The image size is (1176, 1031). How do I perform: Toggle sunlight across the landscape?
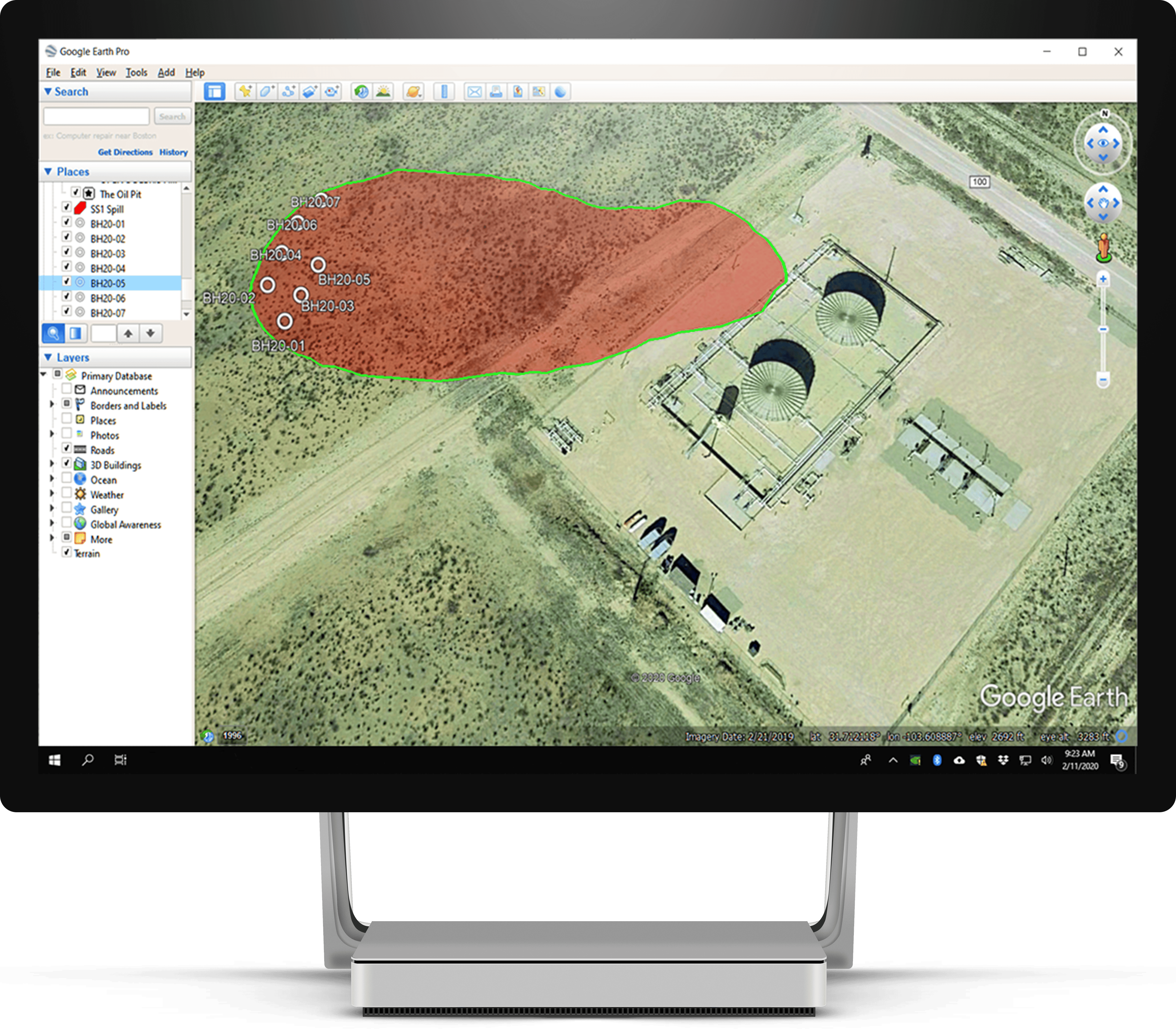point(383,91)
